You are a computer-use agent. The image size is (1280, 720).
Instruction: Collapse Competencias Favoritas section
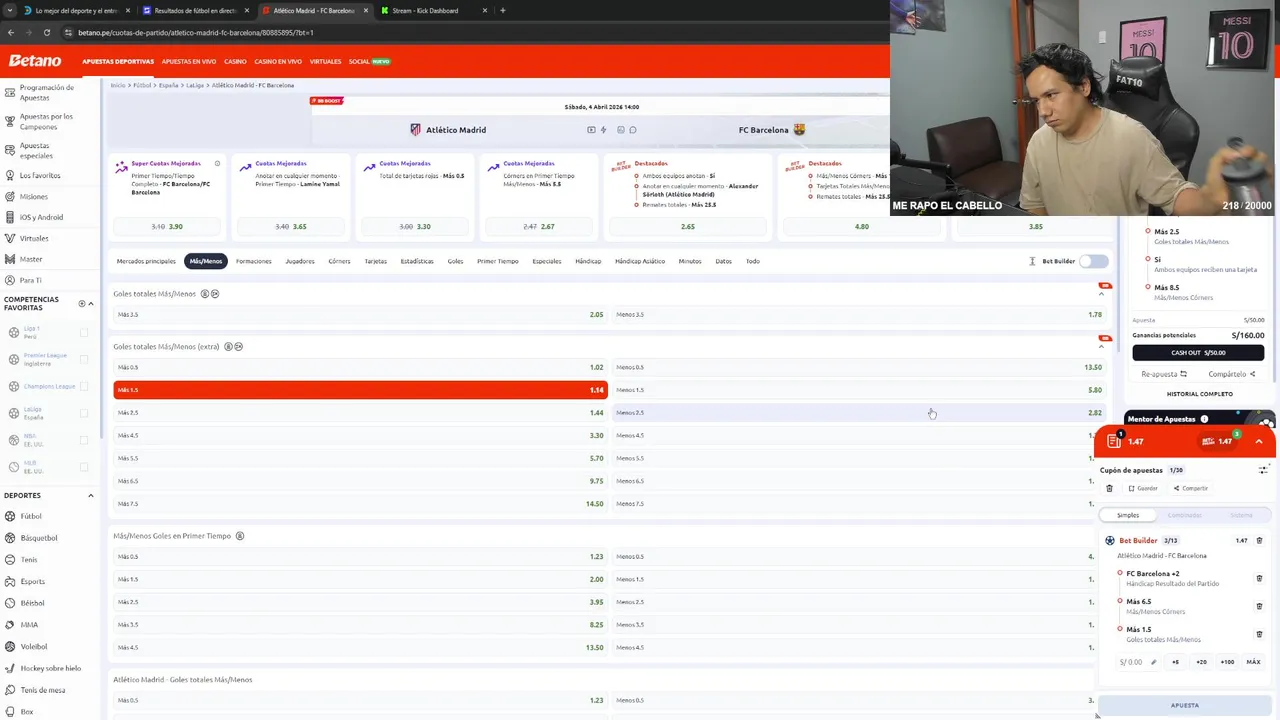coord(91,304)
